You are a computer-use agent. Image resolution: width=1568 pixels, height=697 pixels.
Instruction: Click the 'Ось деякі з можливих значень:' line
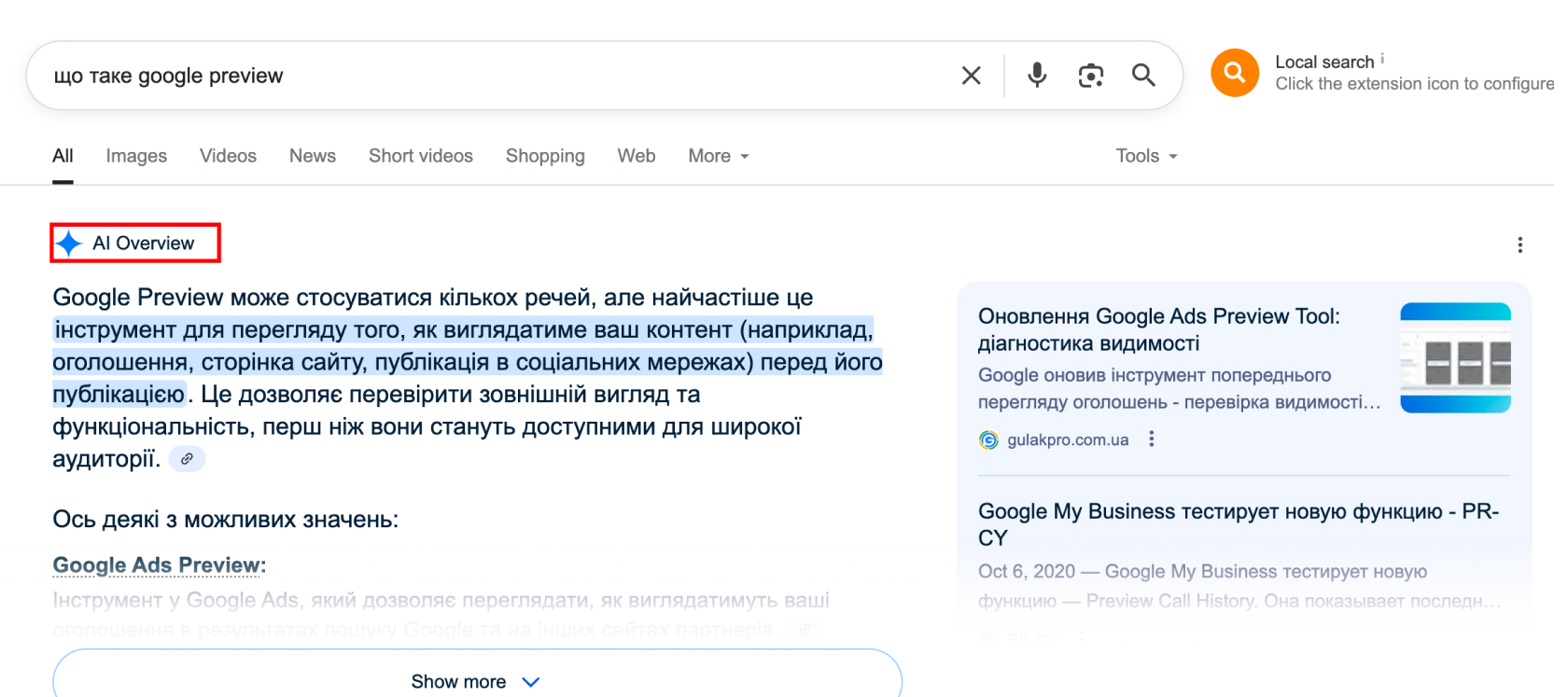(225, 520)
